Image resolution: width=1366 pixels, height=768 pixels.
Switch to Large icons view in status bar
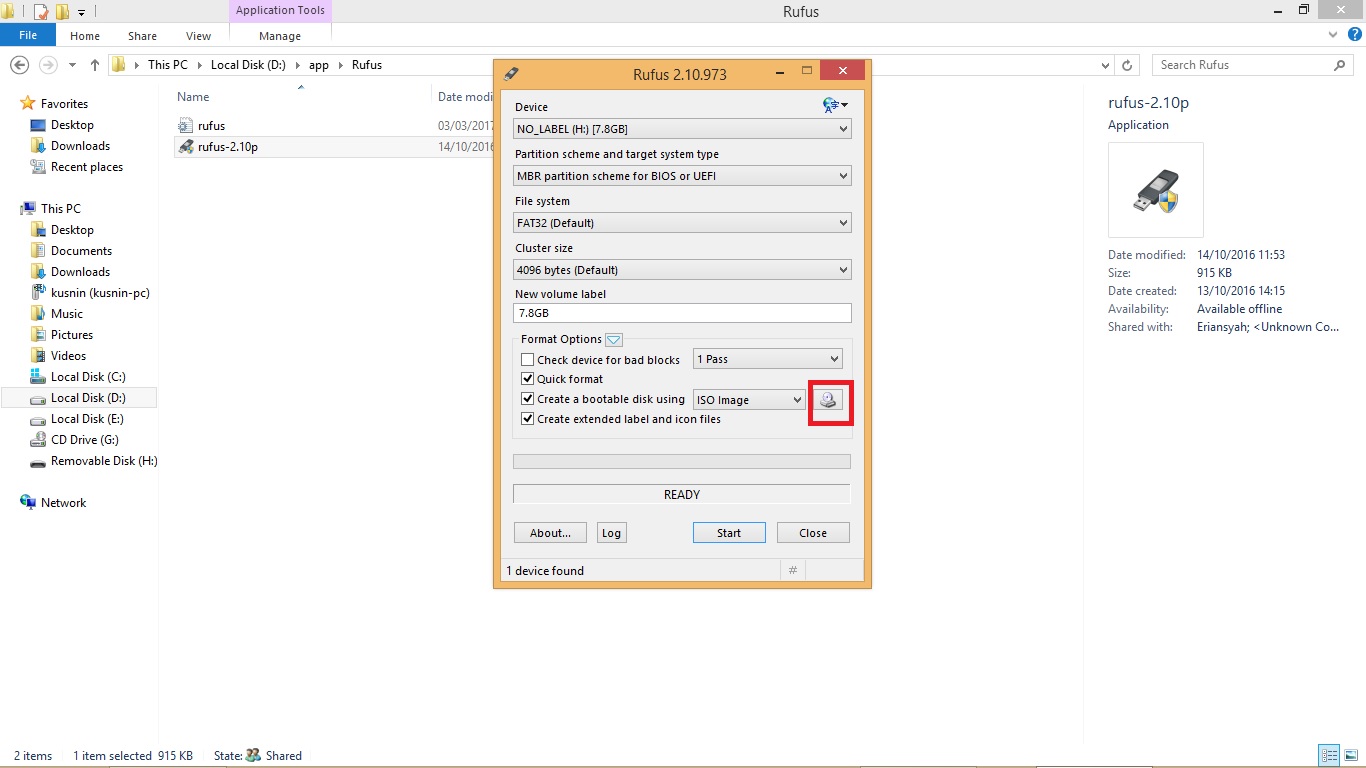(1350, 756)
